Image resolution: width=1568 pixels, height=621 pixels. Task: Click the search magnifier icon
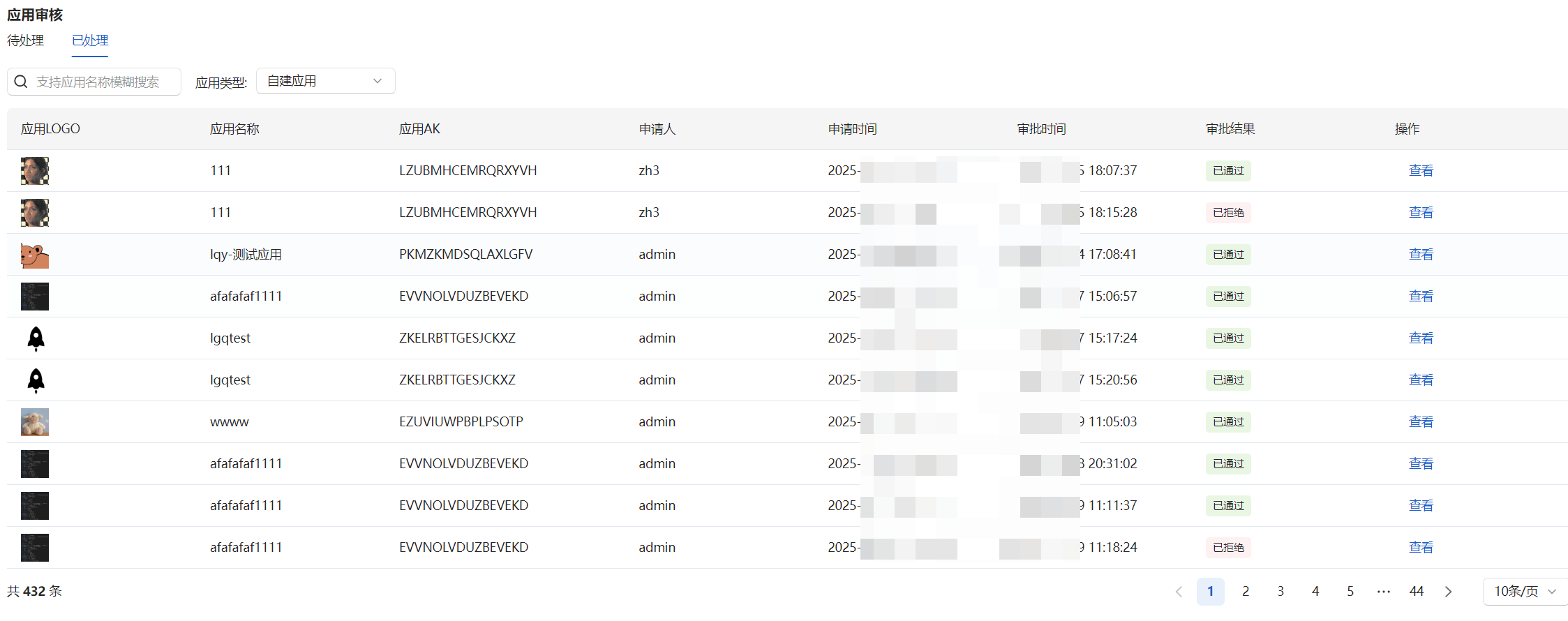(21, 82)
